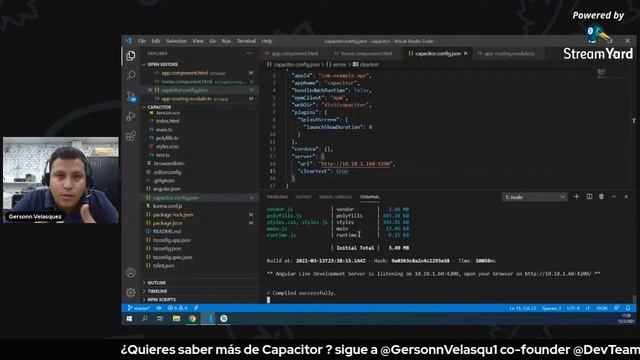Close the terminal panel
Image resolution: width=640 pixels, height=360 pixels.
coord(626,197)
